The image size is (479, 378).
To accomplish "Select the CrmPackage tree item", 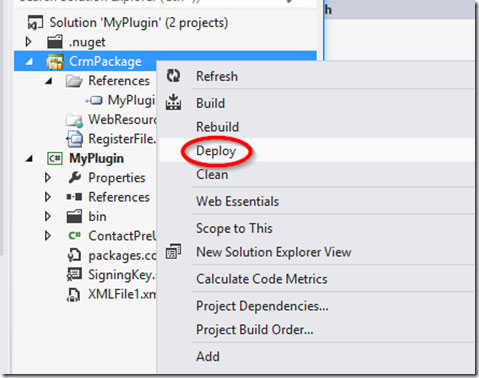I will (x=105, y=62).
